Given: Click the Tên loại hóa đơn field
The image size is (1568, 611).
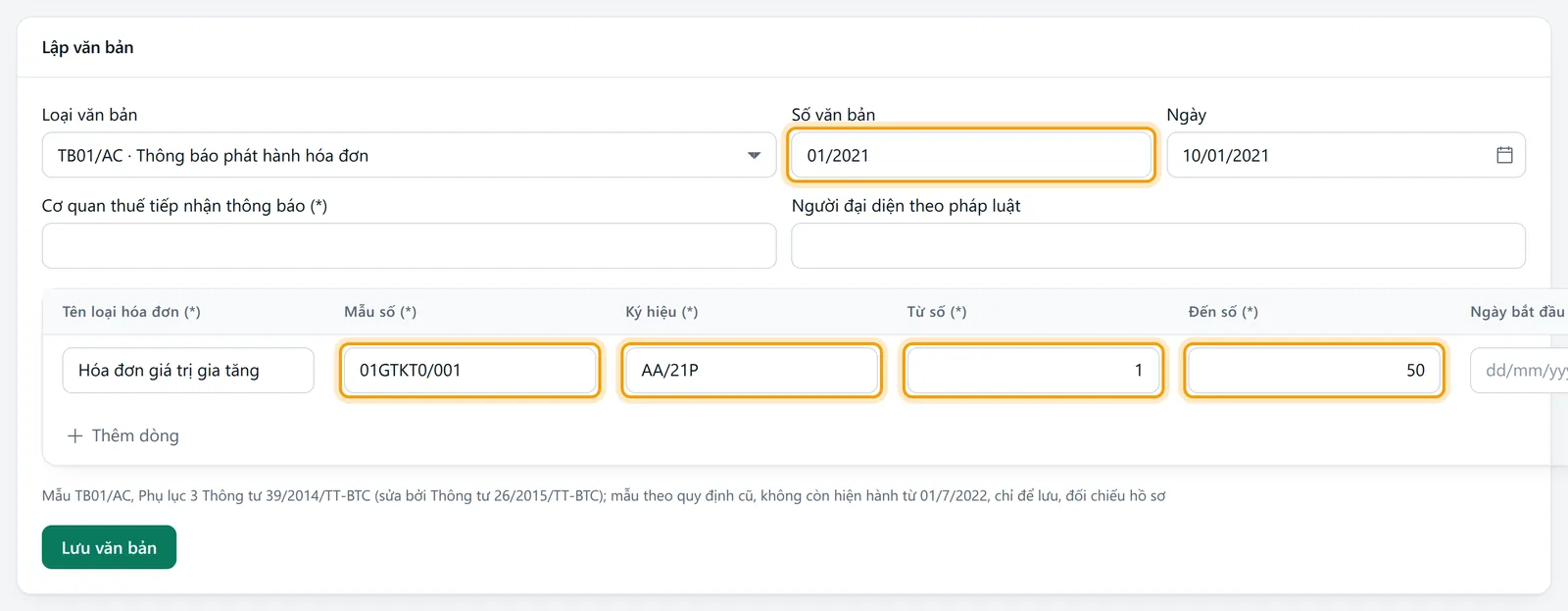Looking at the screenshot, I should [188, 370].
